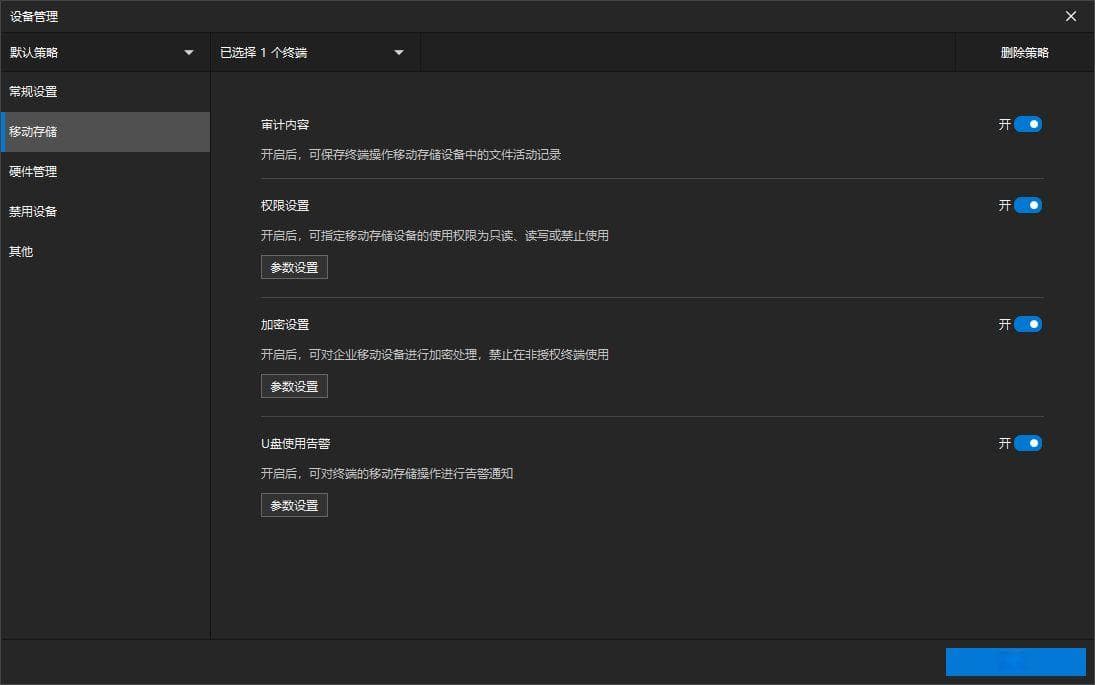Open 参数设置 under 加密设置
This screenshot has width=1095, height=685.
(294, 386)
